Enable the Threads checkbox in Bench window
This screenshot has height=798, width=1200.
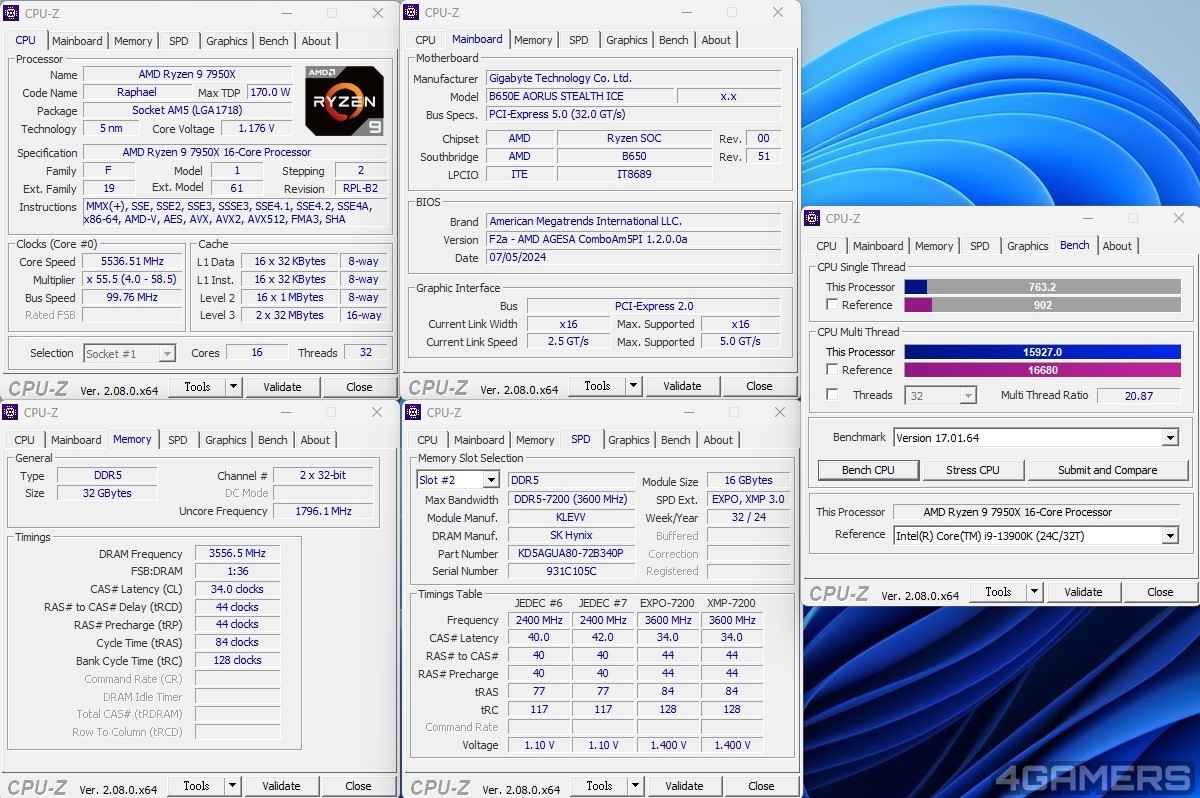832,395
